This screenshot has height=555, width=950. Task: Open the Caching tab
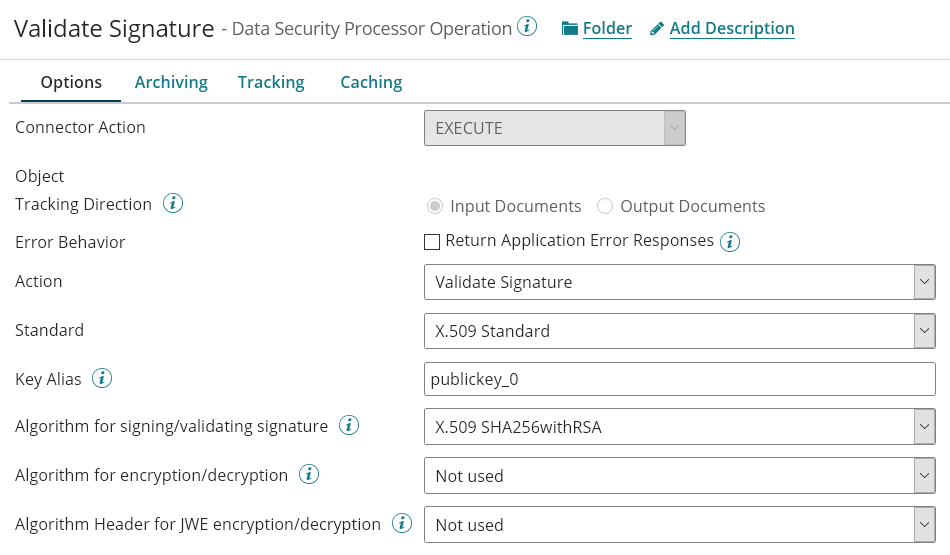[x=371, y=82]
